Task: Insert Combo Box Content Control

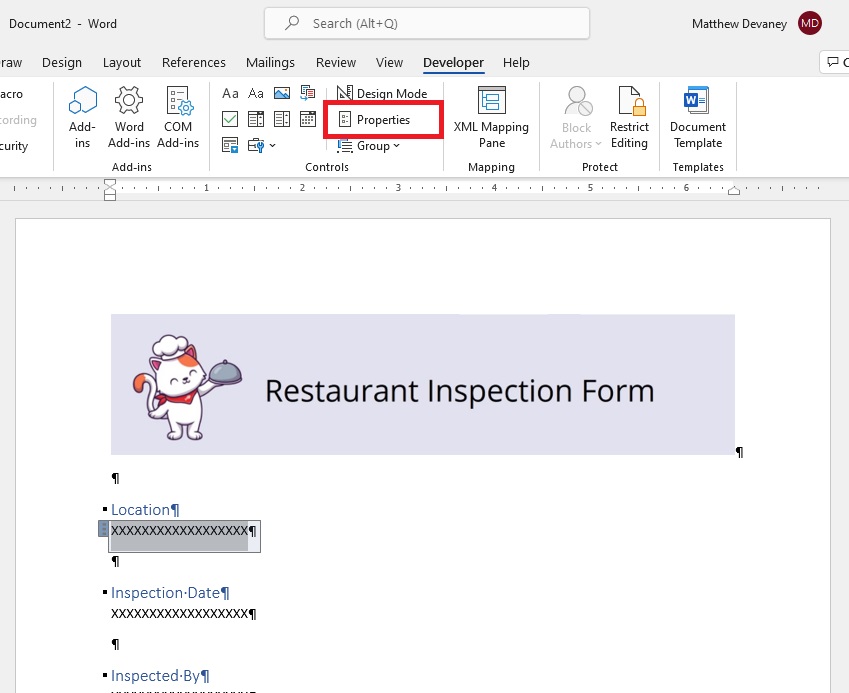Action: tap(256, 119)
